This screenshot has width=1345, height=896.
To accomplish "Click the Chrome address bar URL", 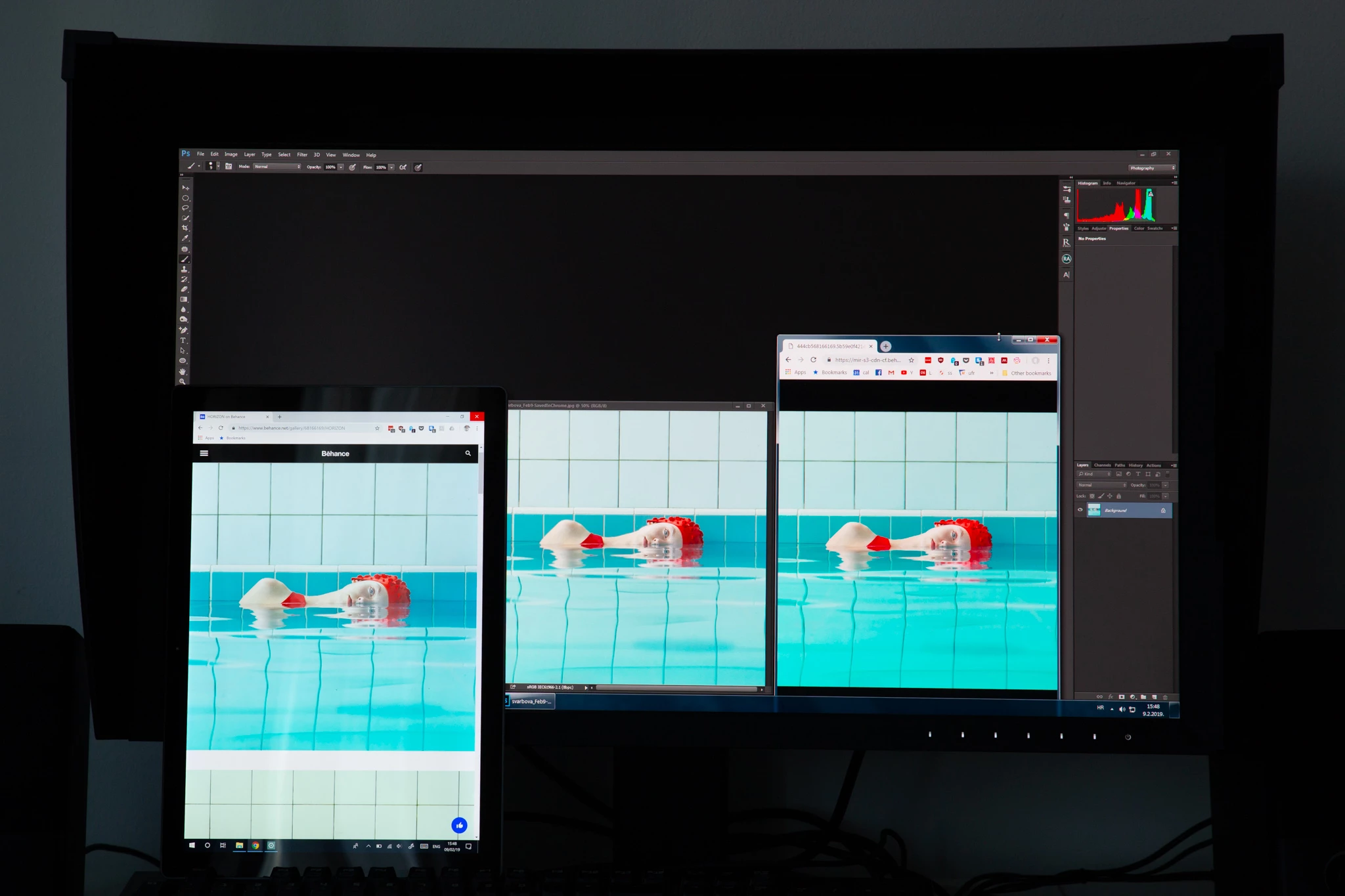I will point(867,360).
